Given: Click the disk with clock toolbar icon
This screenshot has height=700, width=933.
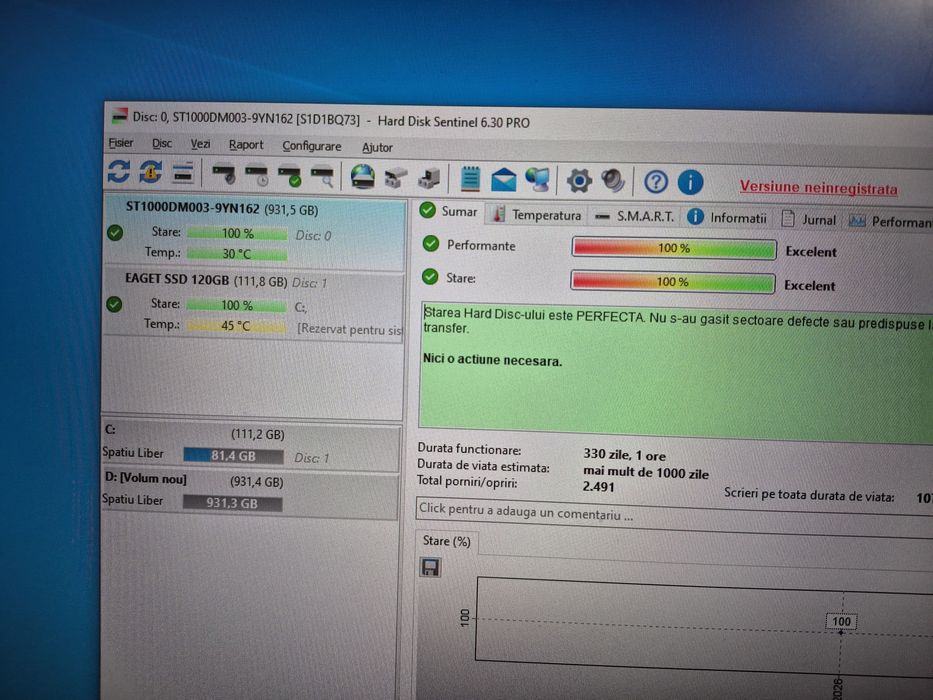Looking at the screenshot, I should point(257,176).
